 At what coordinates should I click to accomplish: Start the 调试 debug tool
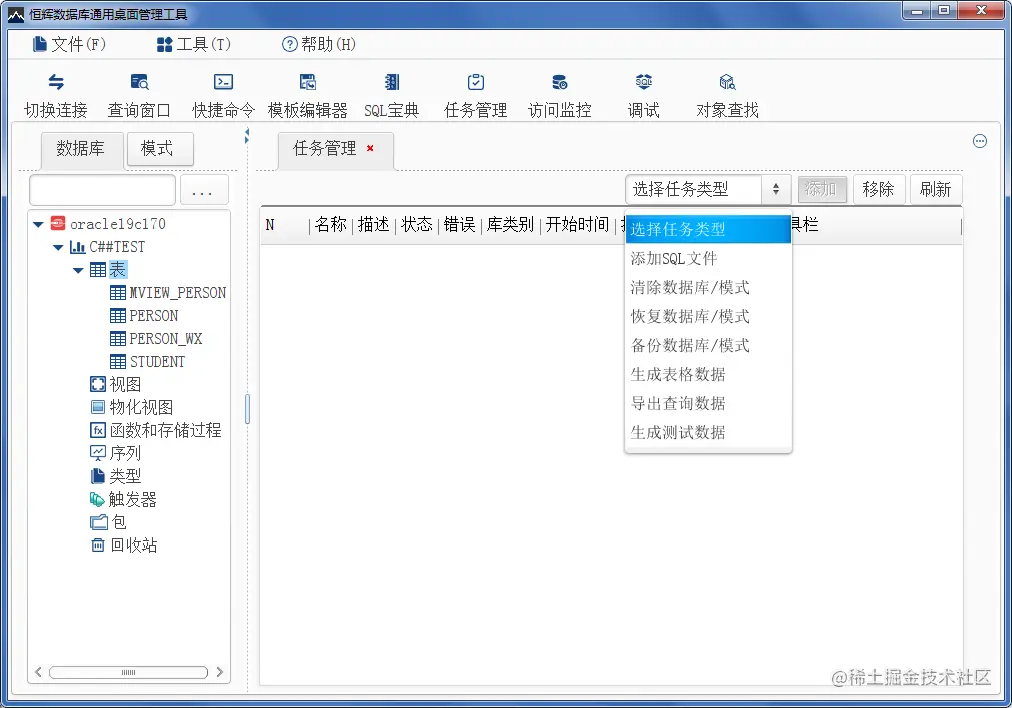tap(643, 82)
